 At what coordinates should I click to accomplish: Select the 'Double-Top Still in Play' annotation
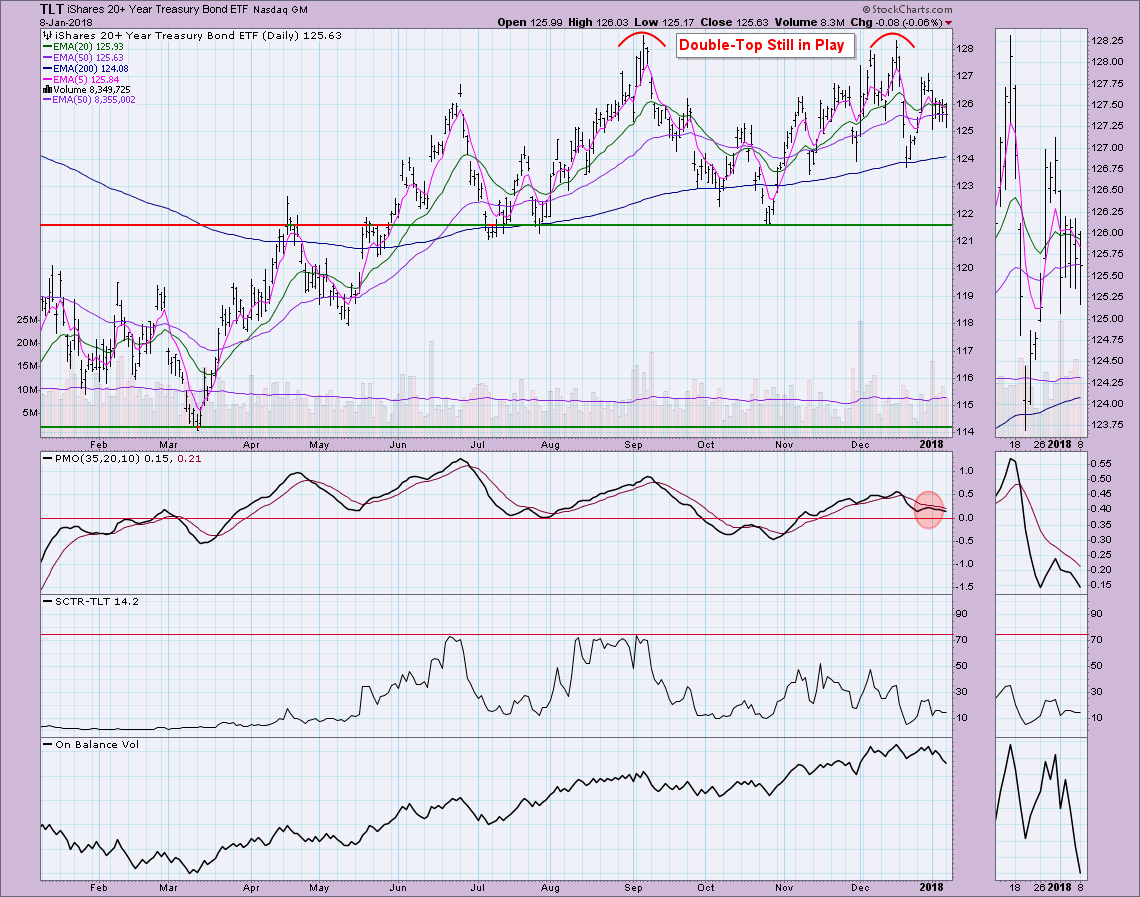[x=762, y=44]
